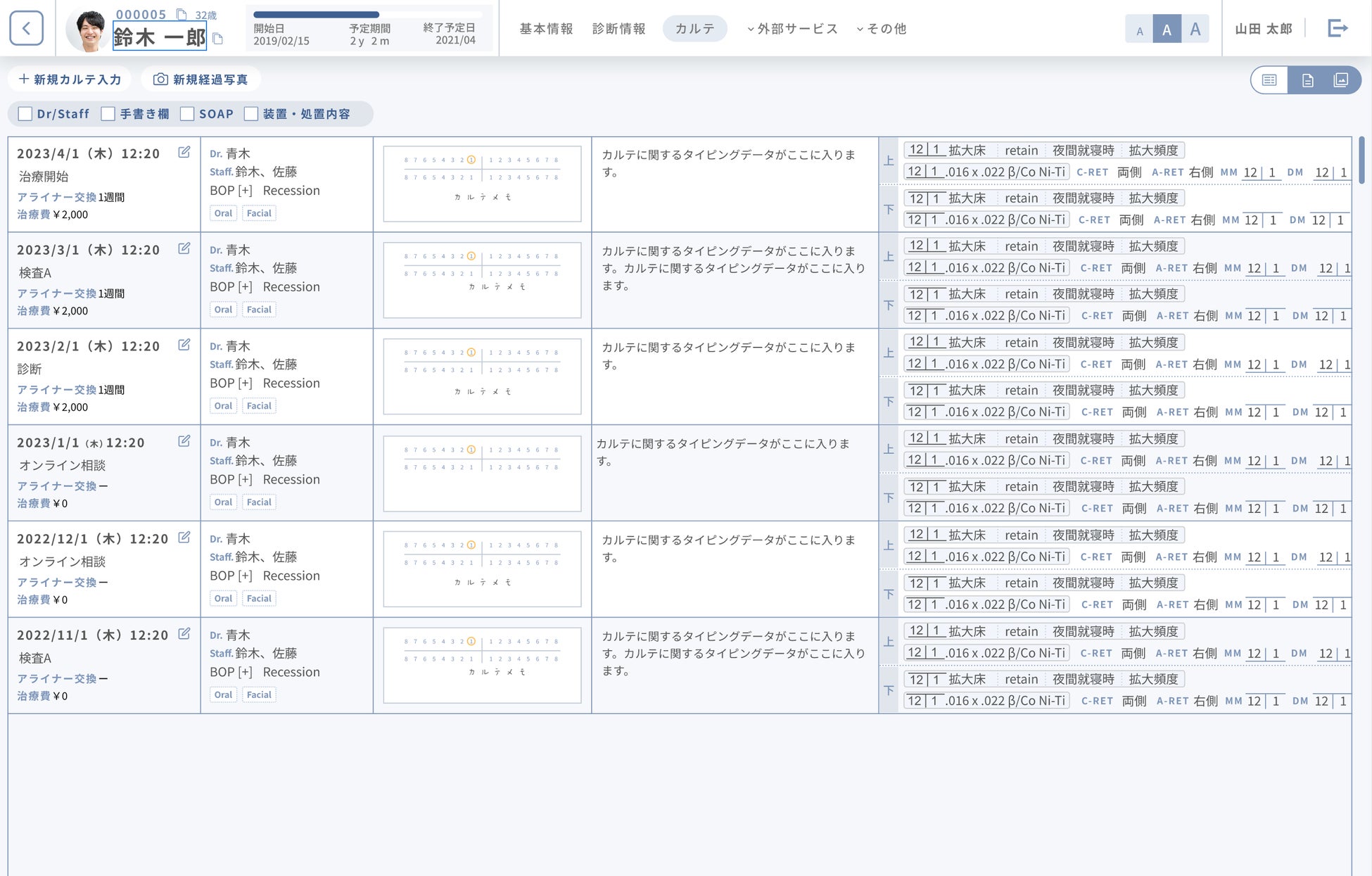Switch to list view layout icon
Screen dimensions: 1372x876
click(1269, 80)
